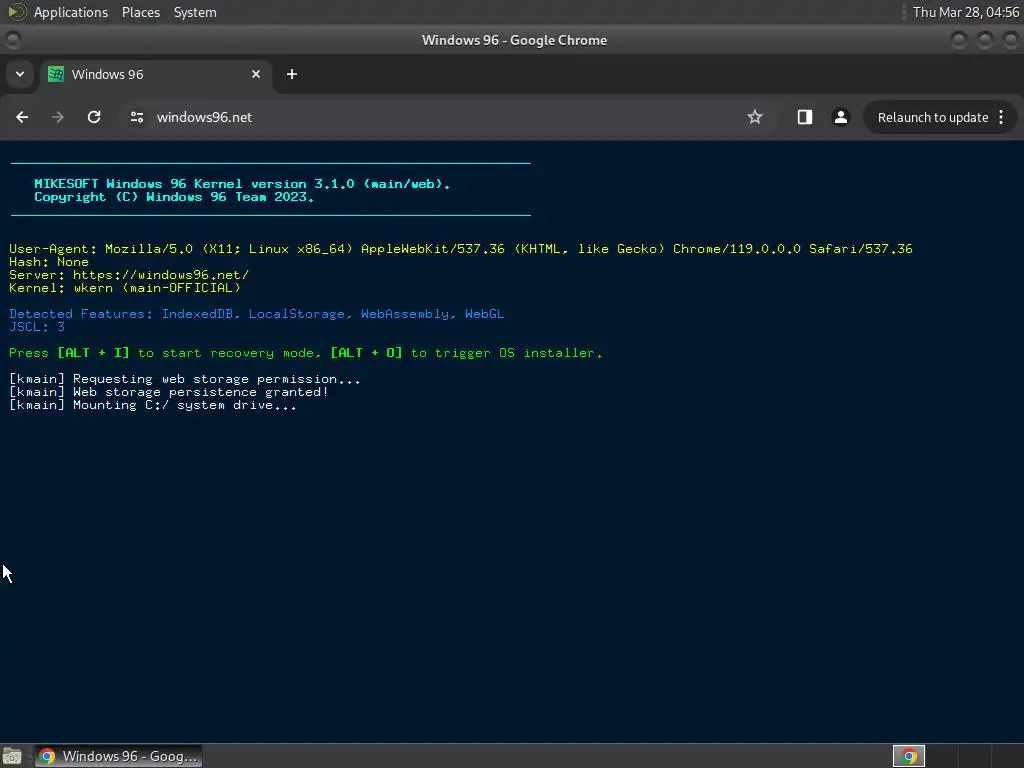Click the clock showing Thu Mar 28
Screen dimensions: 1024x768
pos(966,12)
